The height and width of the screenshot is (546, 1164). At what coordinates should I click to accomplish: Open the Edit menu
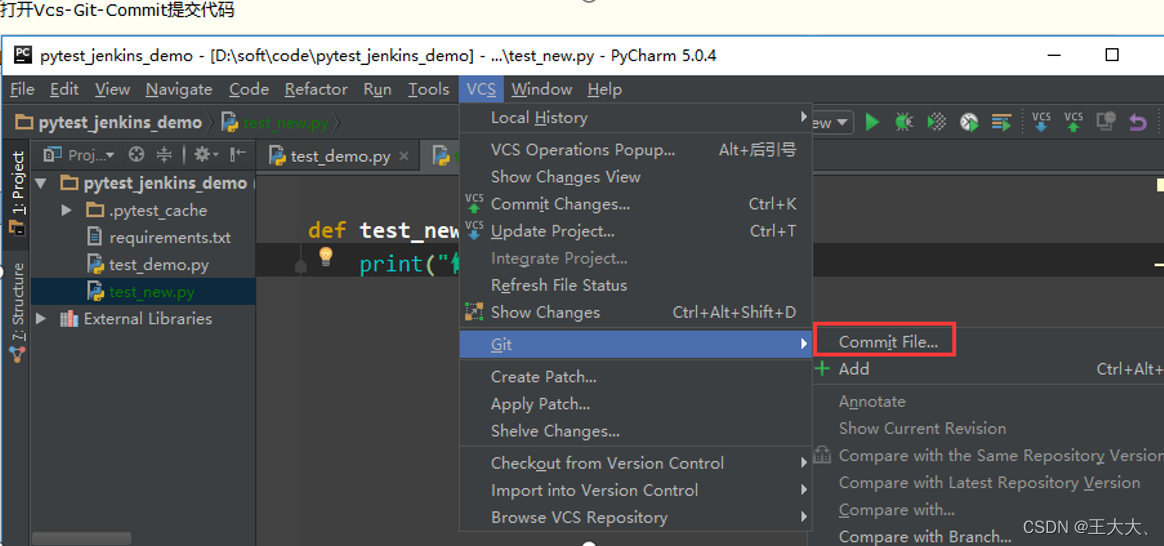point(65,89)
